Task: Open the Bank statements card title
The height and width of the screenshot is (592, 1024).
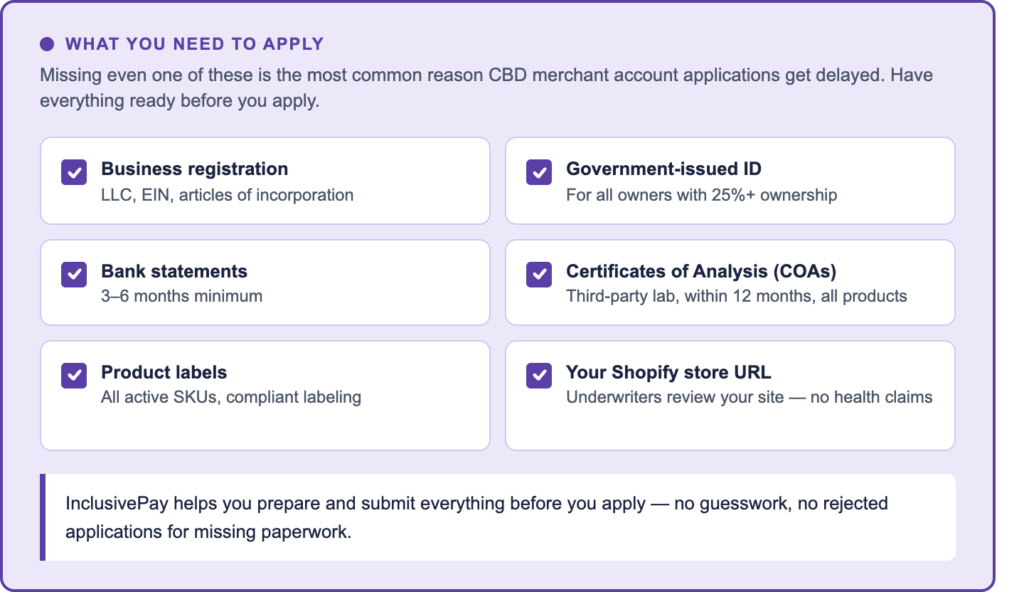Action: (174, 271)
